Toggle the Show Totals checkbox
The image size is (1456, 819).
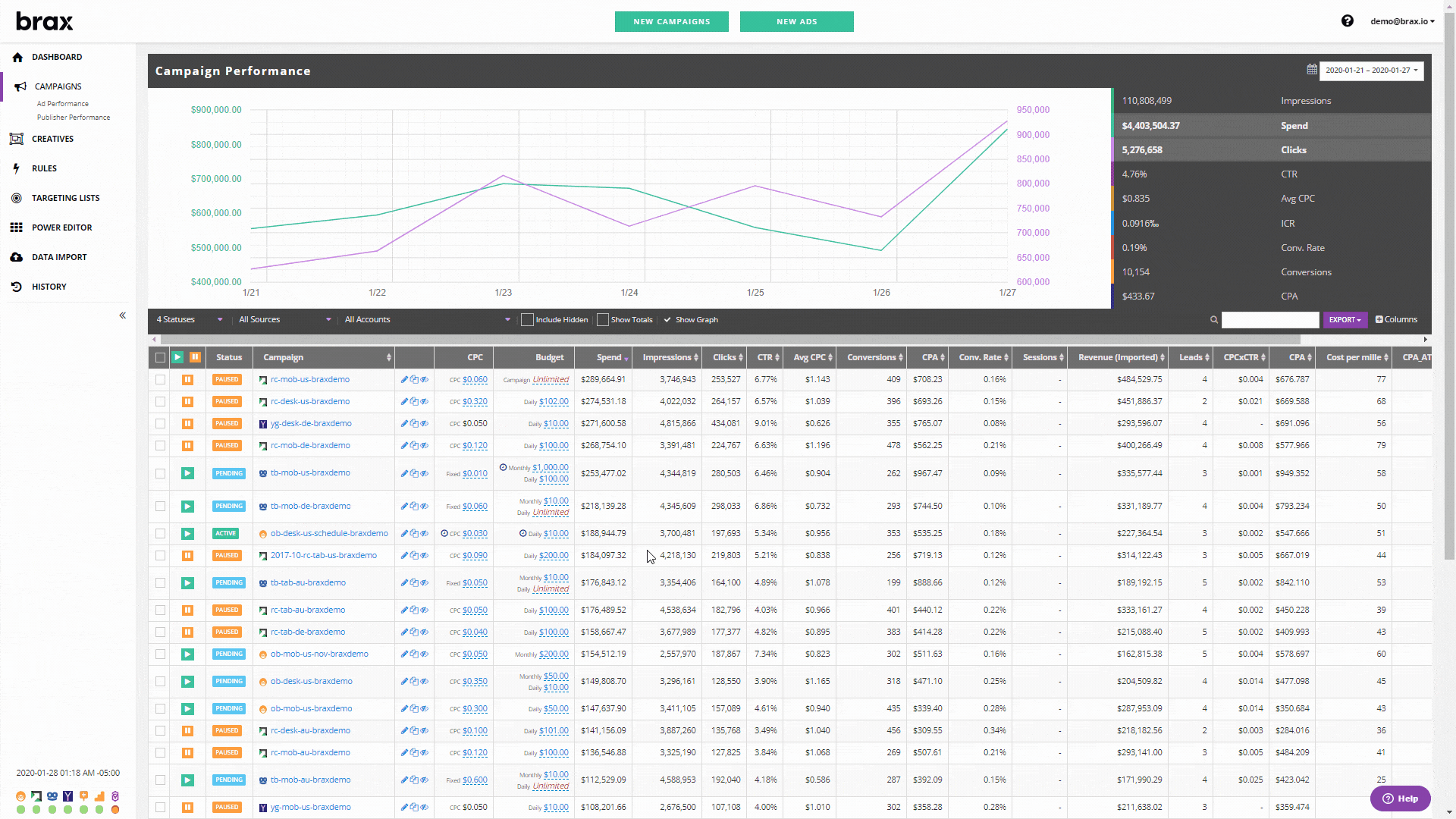pos(603,320)
